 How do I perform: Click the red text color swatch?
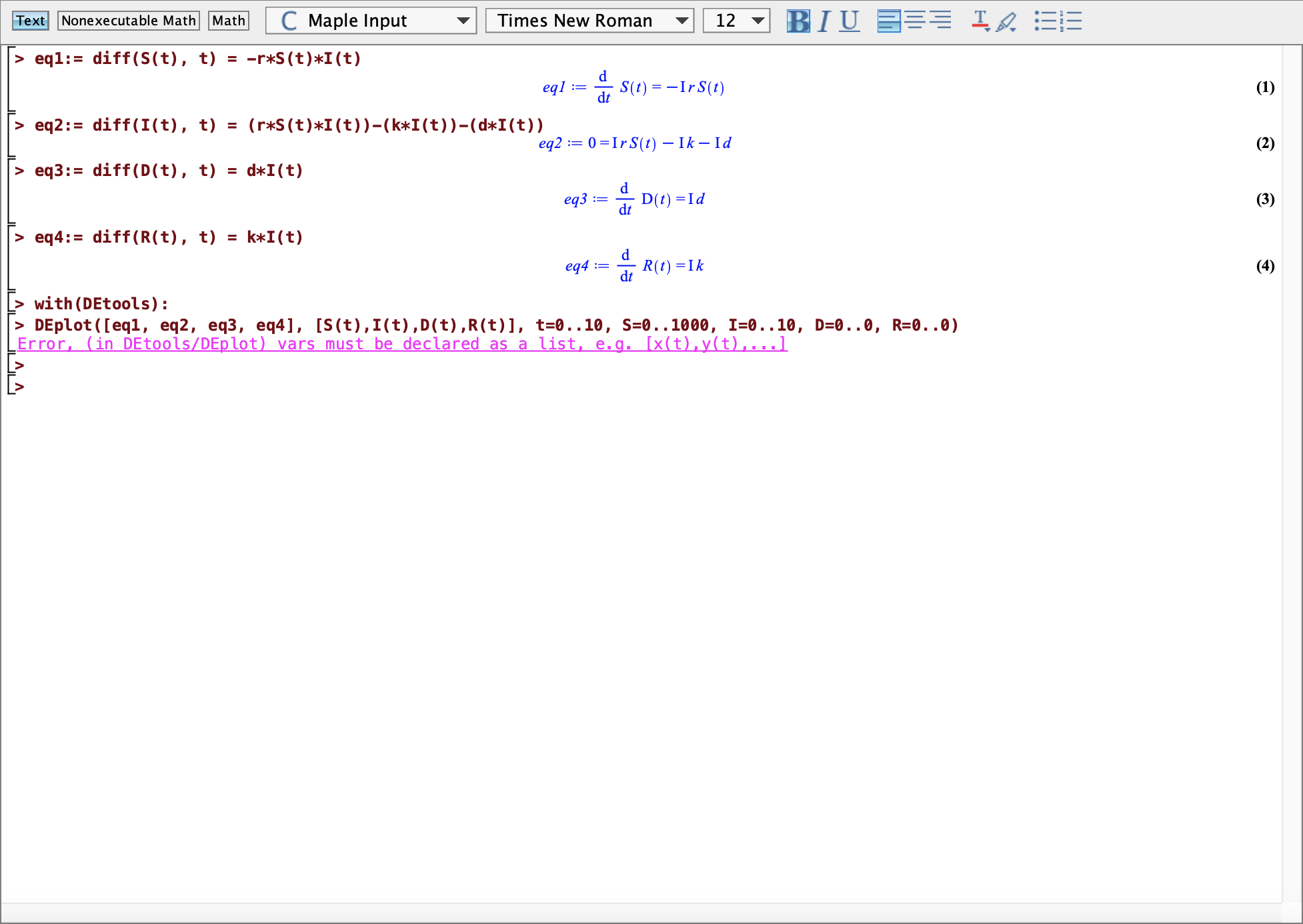click(979, 22)
